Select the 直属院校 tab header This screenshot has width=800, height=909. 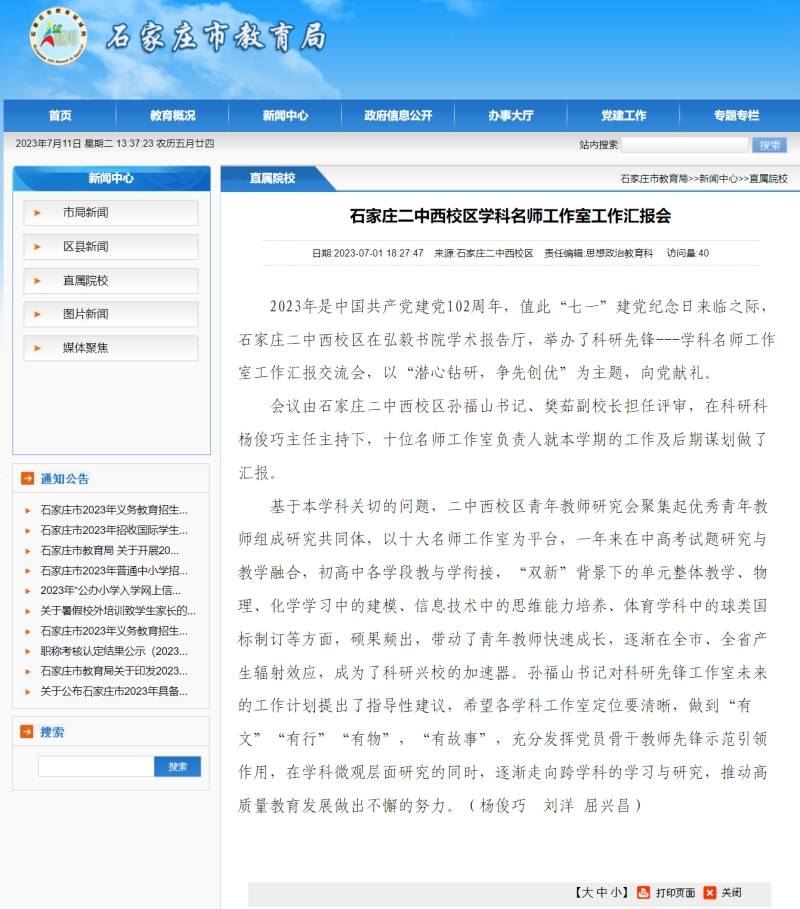tap(272, 178)
